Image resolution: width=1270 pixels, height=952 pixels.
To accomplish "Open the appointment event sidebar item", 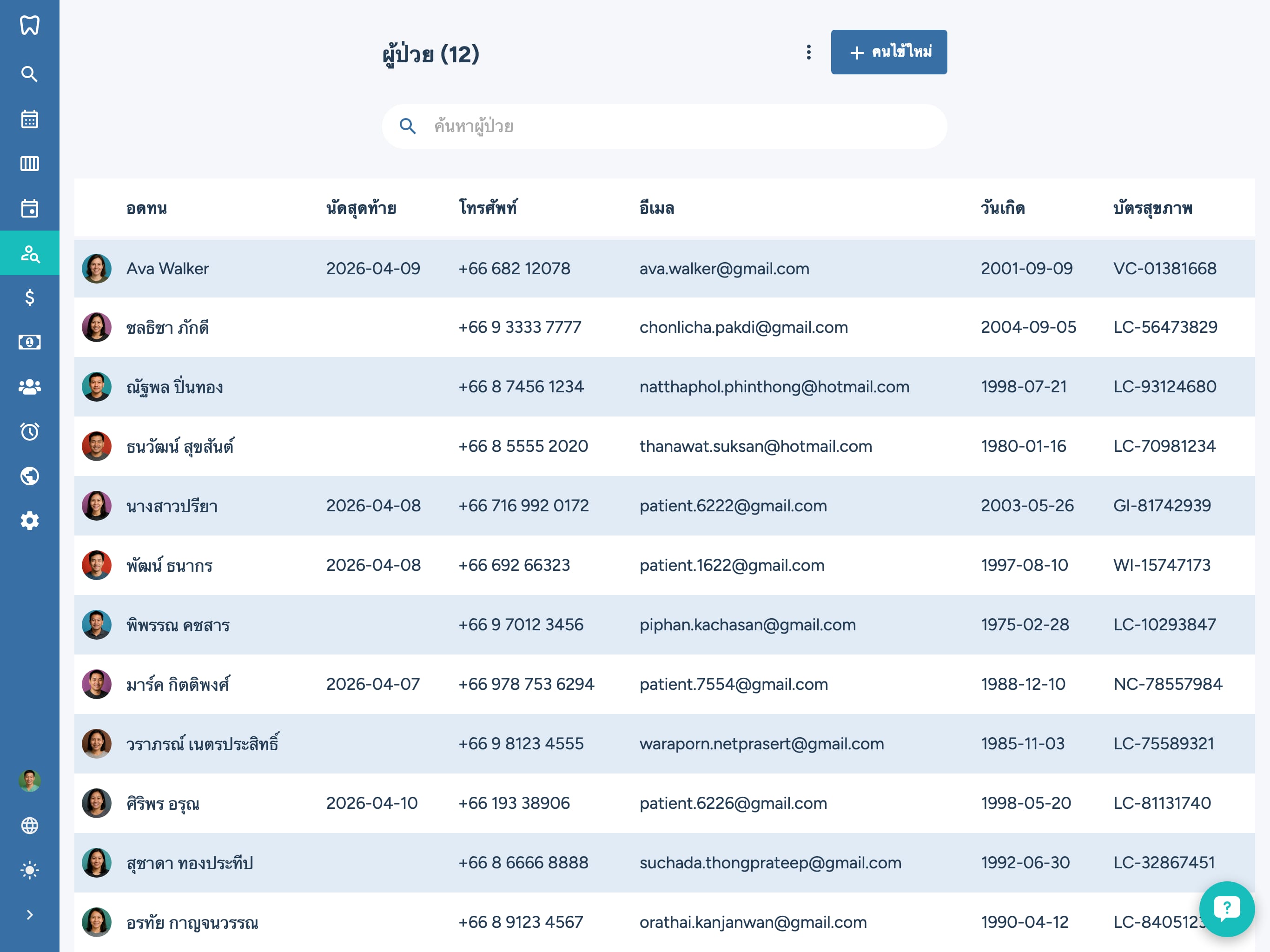I will point(29,208).
